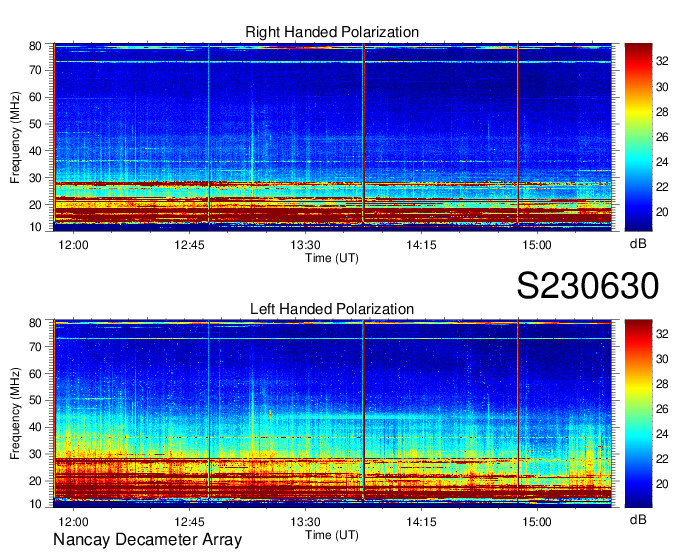Click 50 frequency tick of Right Handed plot
680x552 pixels.
[35, 124]
